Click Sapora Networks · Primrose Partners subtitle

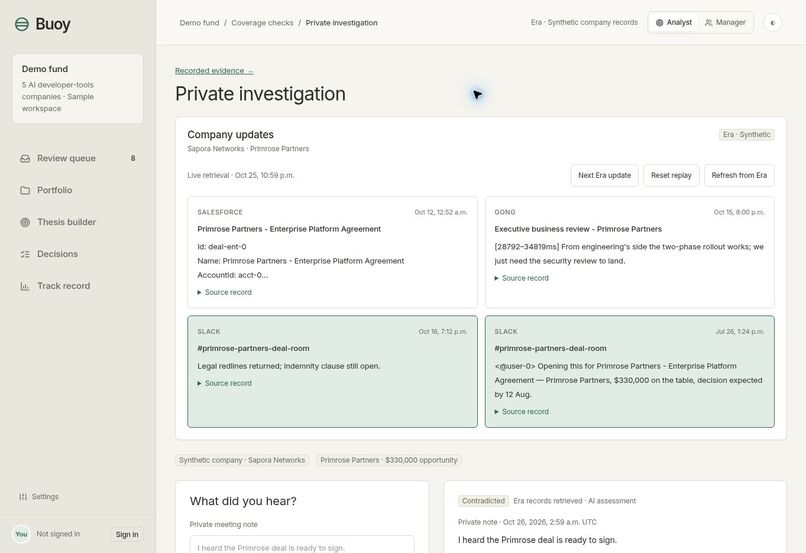pyautogui.click(x=248, y=149)
